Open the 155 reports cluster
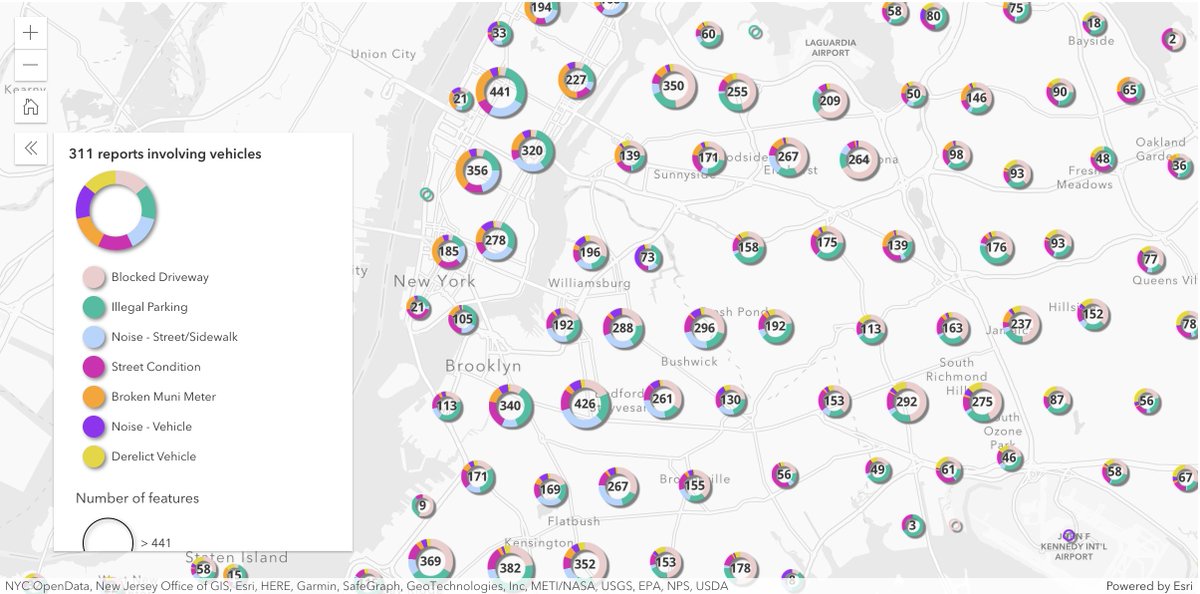Image resolution: width=1200 pixels, height=594 pixels. 695,486
